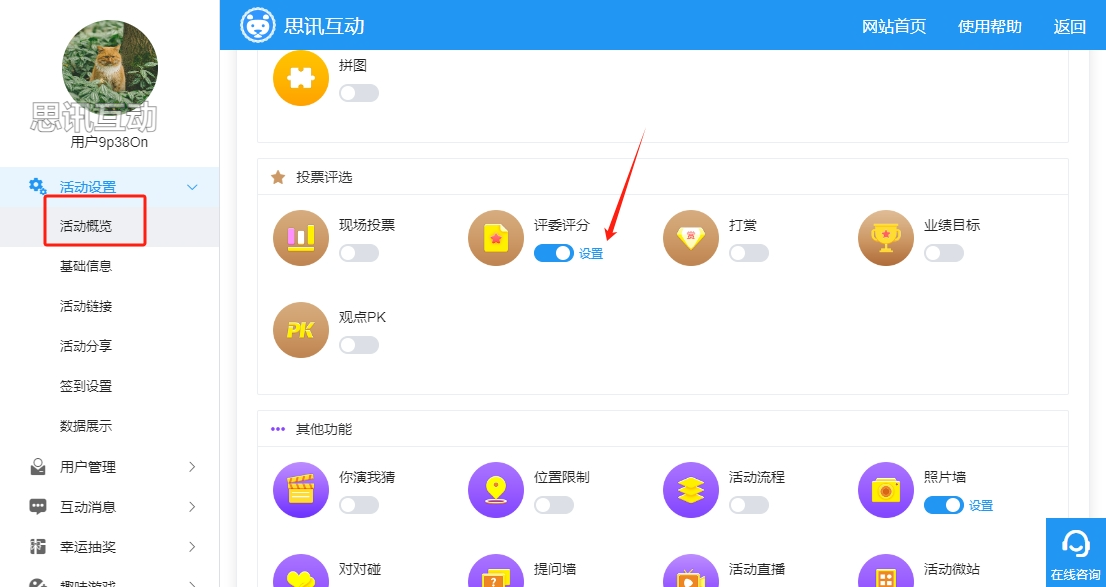Select the 打赏 diamond icon
This screenshot has height=587, width=1106.
(691, 238)
